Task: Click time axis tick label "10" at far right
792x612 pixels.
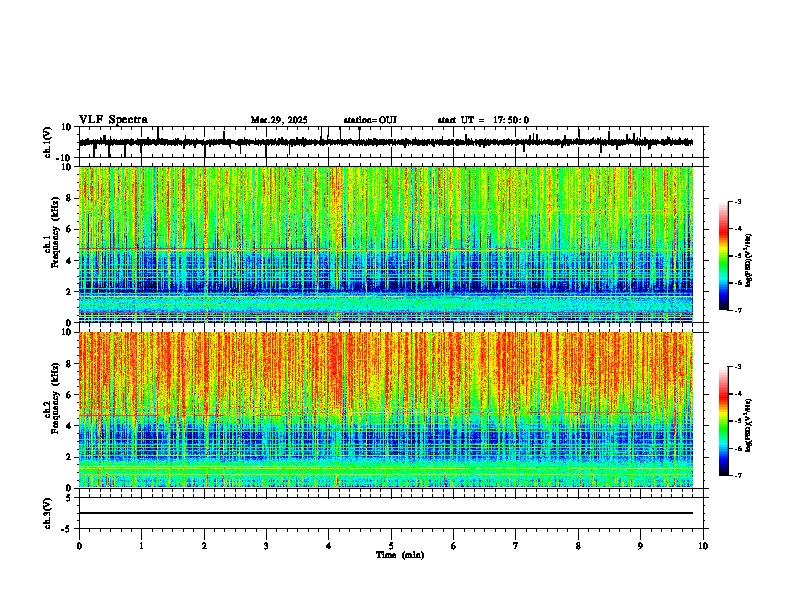Action: click(x=703, y=546)
